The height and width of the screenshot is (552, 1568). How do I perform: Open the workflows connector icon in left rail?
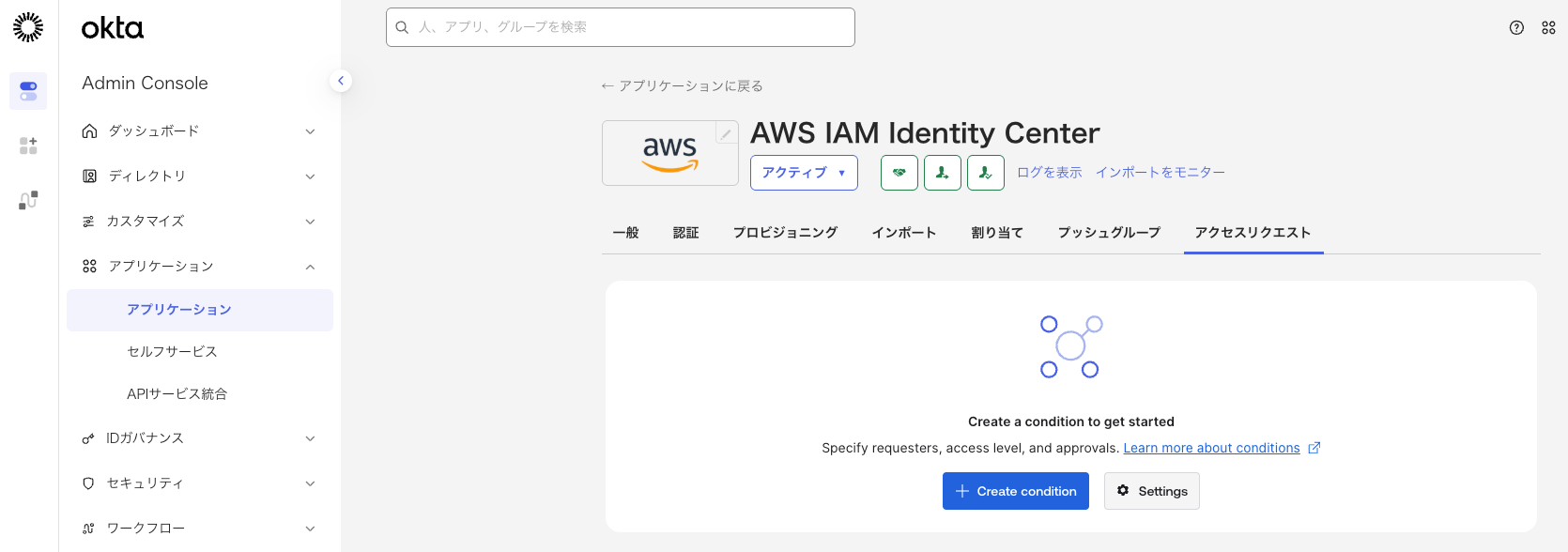pyautogui.click(x=28, y=200)
